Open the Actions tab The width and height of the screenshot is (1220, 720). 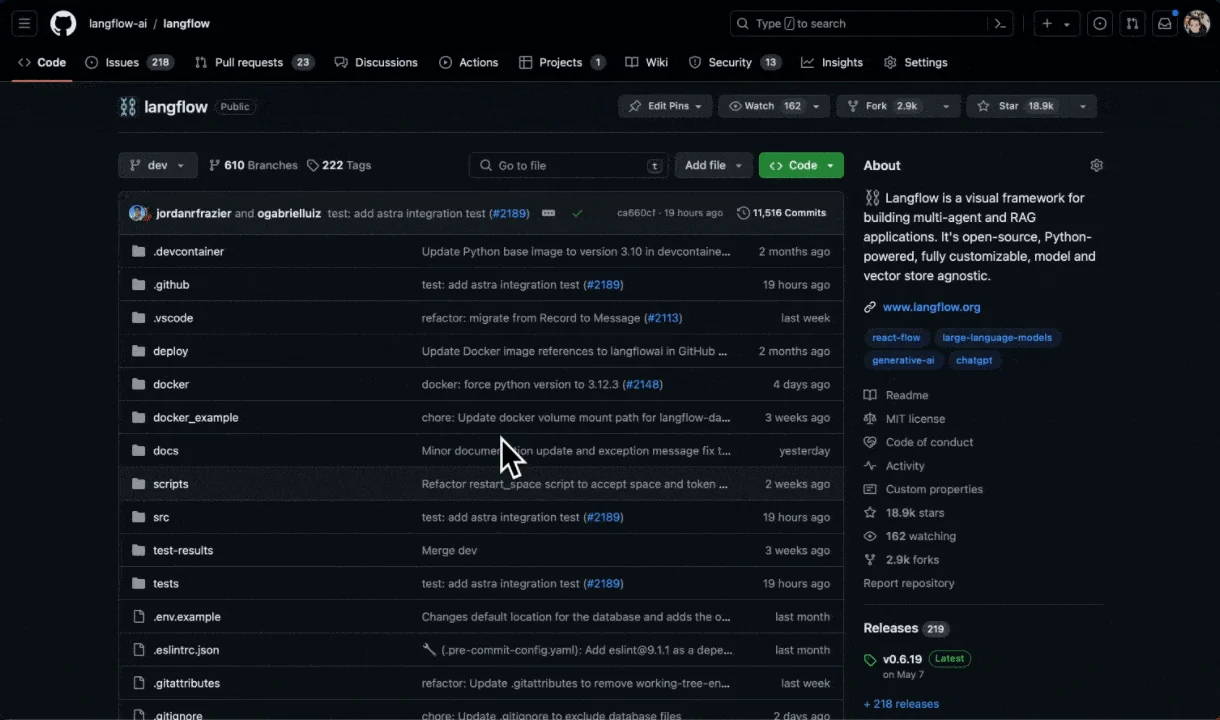click(x=468, y=62)
